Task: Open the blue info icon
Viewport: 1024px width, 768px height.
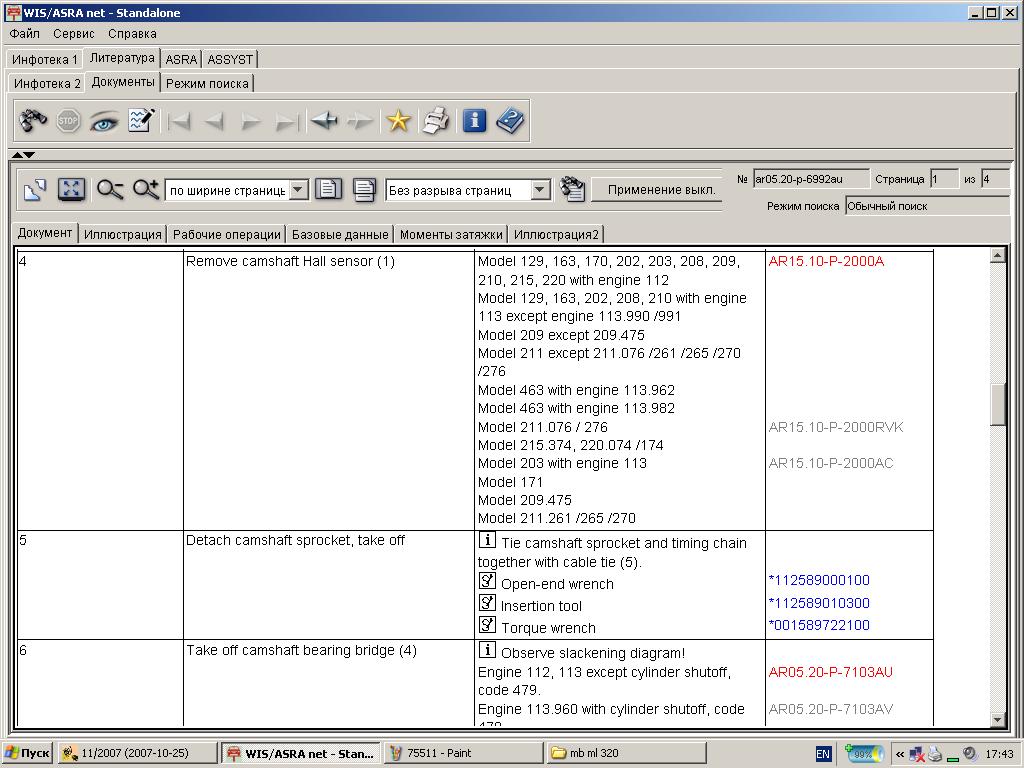Action: coord(474,121)
